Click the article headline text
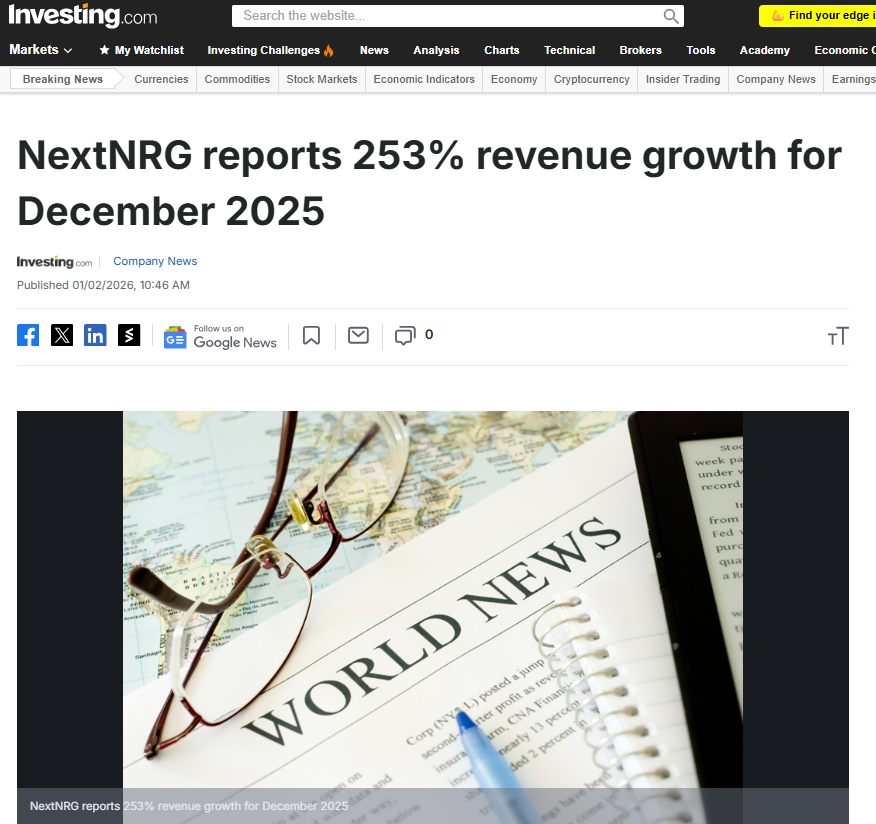 tap(429, 183)
